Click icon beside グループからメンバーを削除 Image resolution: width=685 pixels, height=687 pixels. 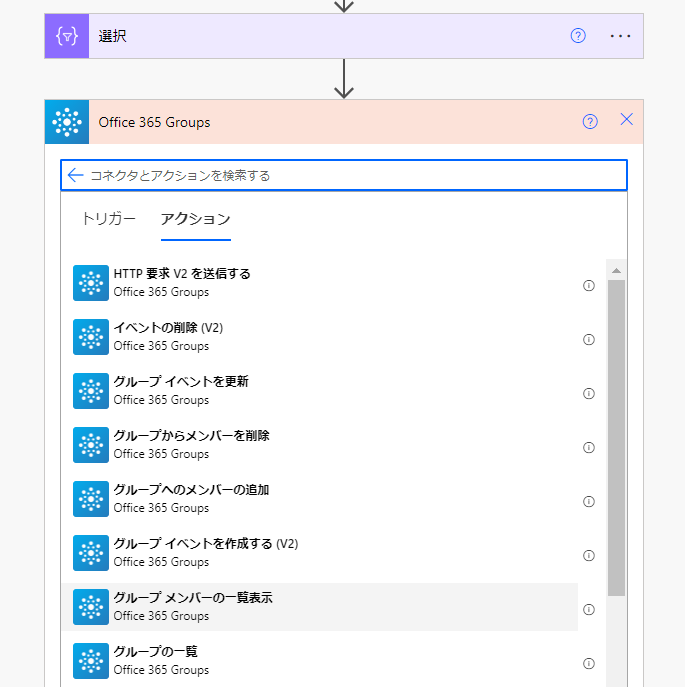tap(91, 445)
